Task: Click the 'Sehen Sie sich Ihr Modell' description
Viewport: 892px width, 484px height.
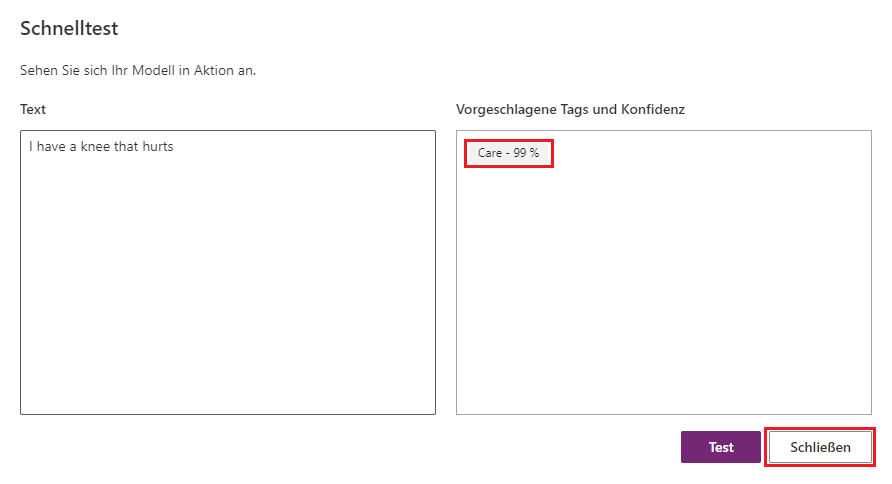Action: click(138, 71)
